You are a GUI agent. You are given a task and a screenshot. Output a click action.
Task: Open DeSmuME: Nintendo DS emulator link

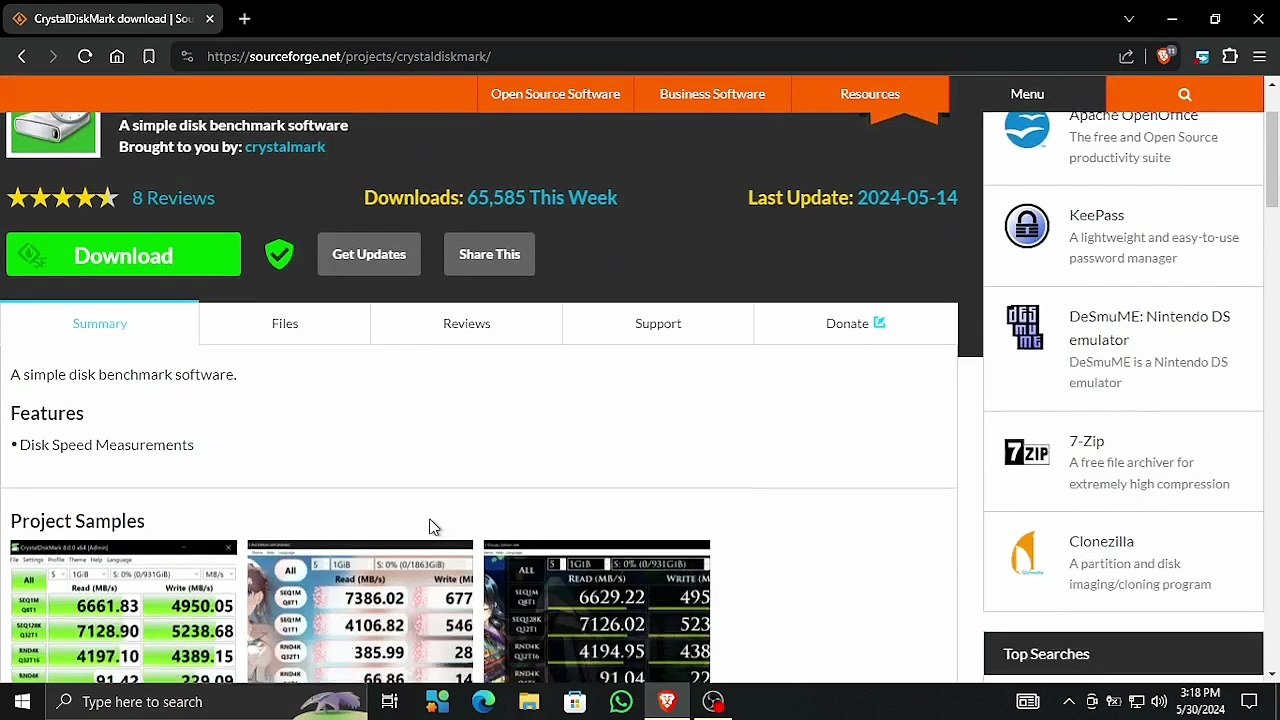(1150, 328)
